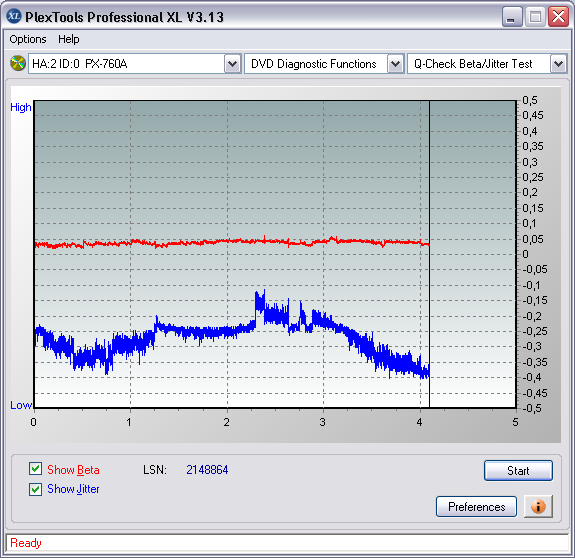Click the LSN: label
The image size is (575, 558).
click(155, 470)
